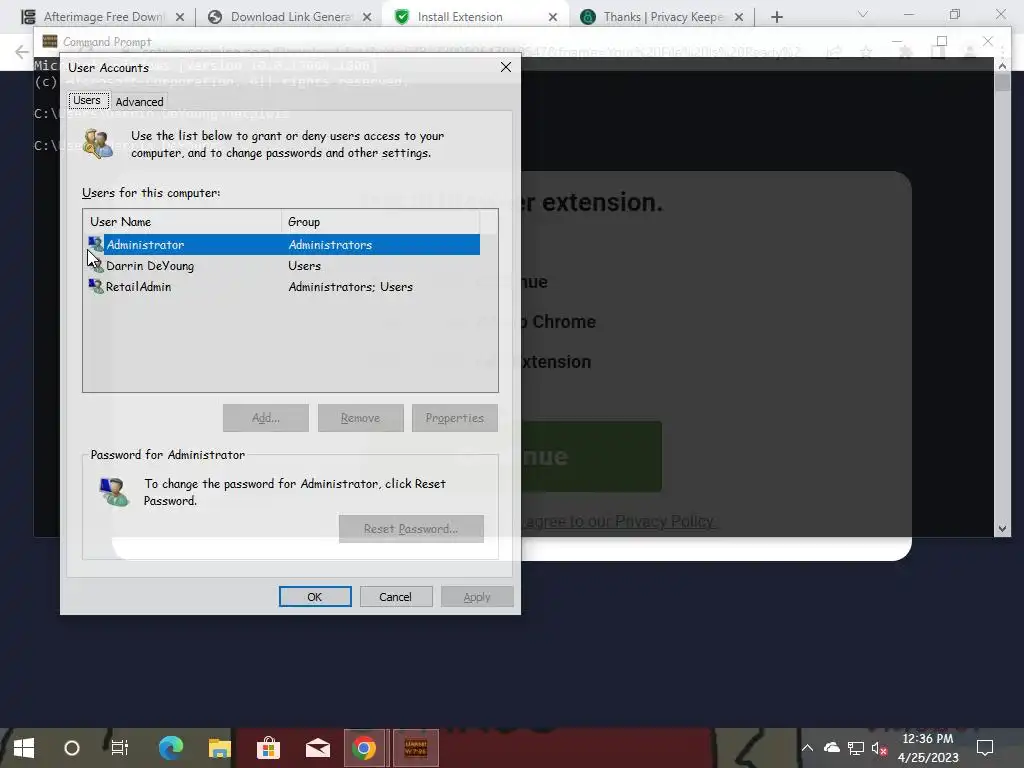
Task: Click the network tray icon
Action: [x=856, y=748]
